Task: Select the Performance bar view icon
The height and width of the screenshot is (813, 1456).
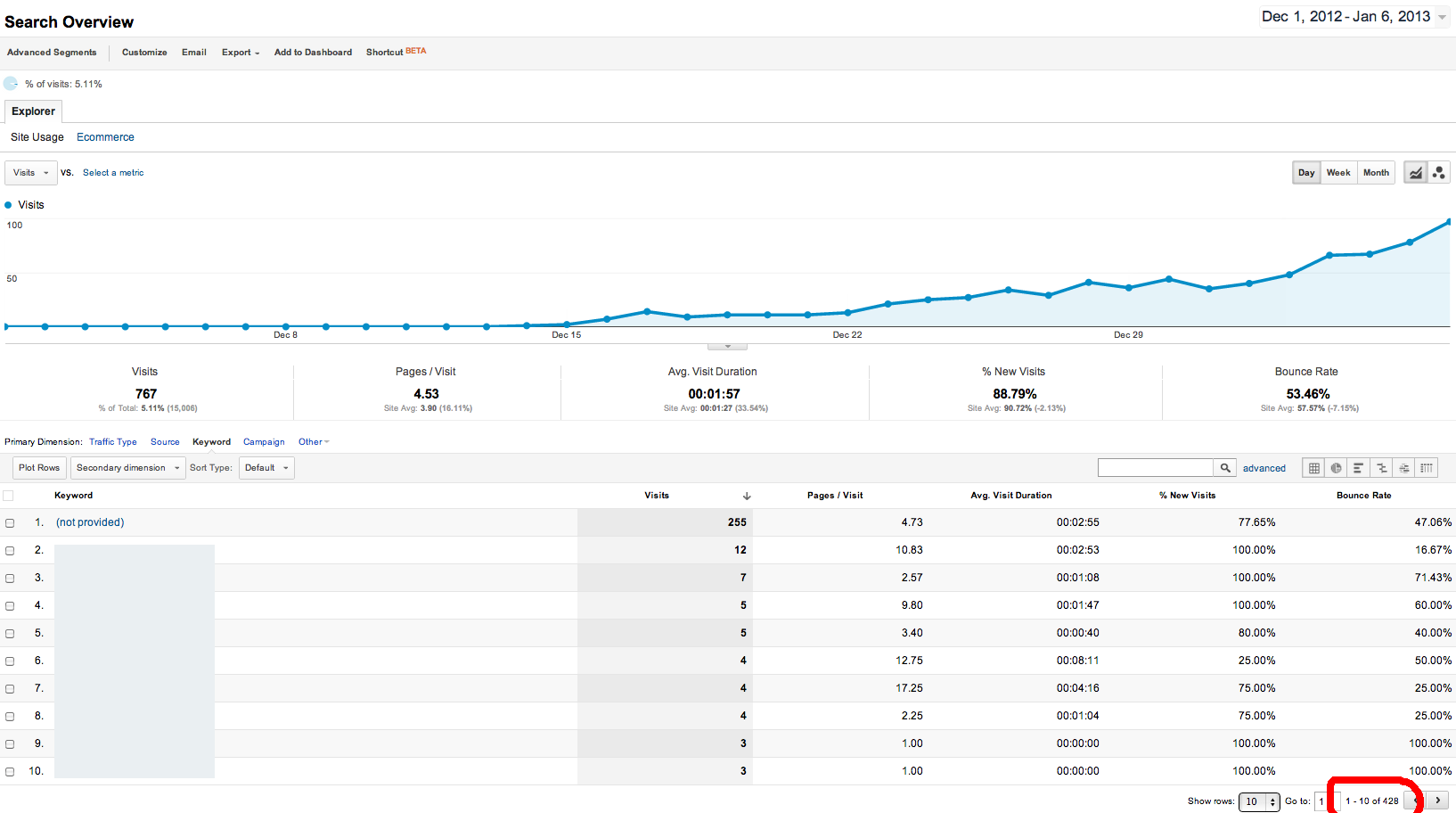Action: (1358, 468)
